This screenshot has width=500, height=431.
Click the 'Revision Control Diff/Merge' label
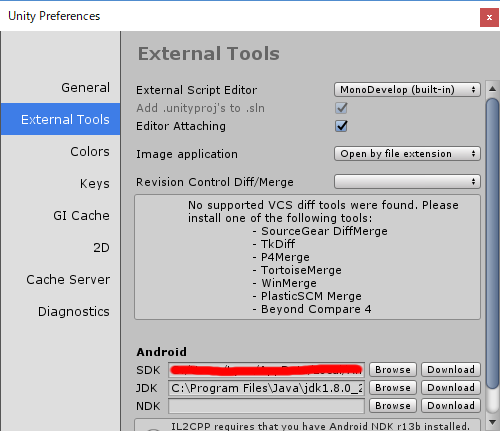click(215, 182)
